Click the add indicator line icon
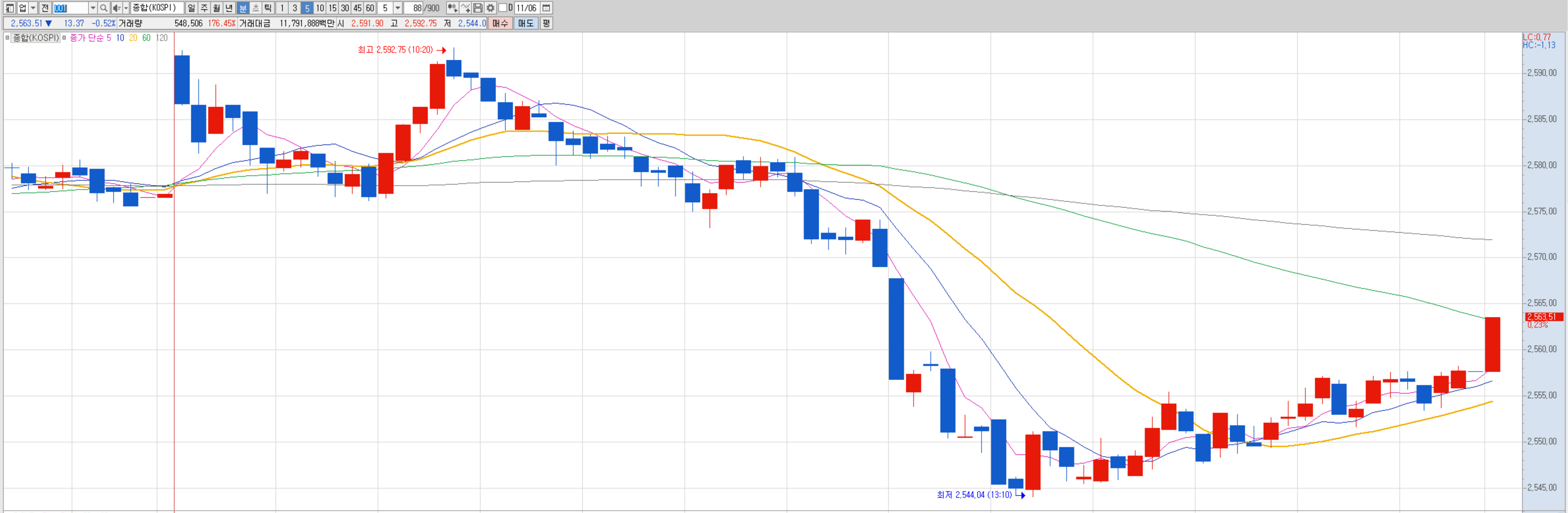The image size is (1568, 513). [466, 8]
